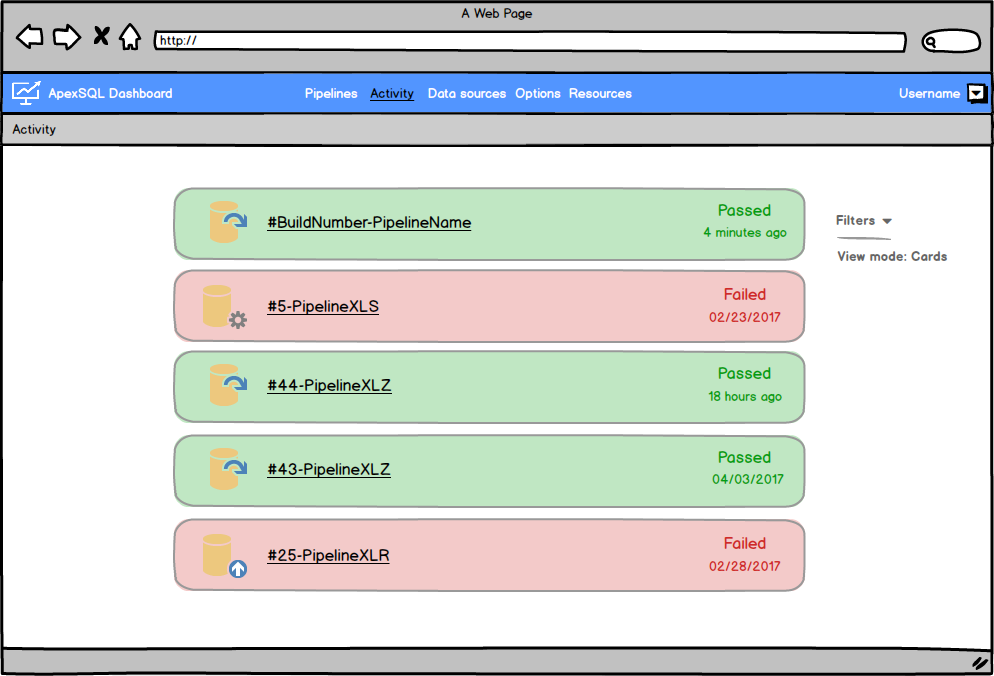The height and width of the screenshot is (676, 994).
Task: Click the ApexSQL Dashboard logo icon
Action: point(25,92)
